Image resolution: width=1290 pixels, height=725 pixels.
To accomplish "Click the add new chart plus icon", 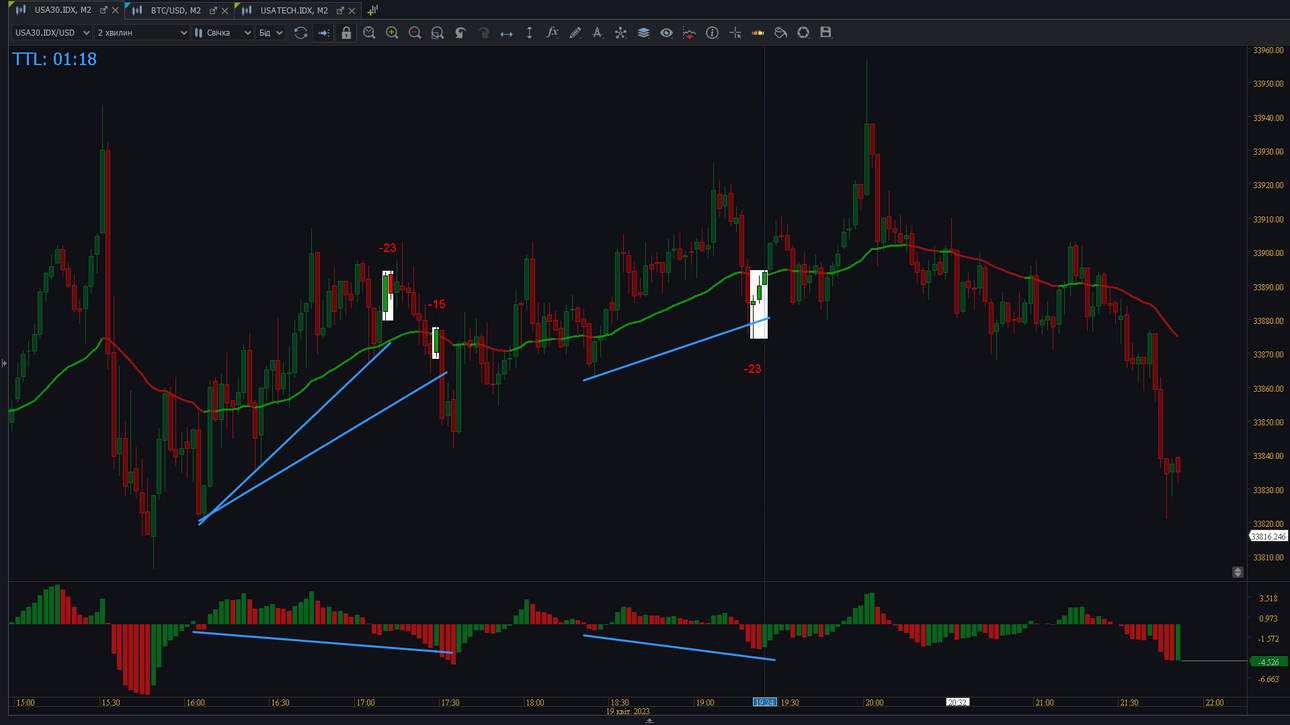I will pos(372,10).
